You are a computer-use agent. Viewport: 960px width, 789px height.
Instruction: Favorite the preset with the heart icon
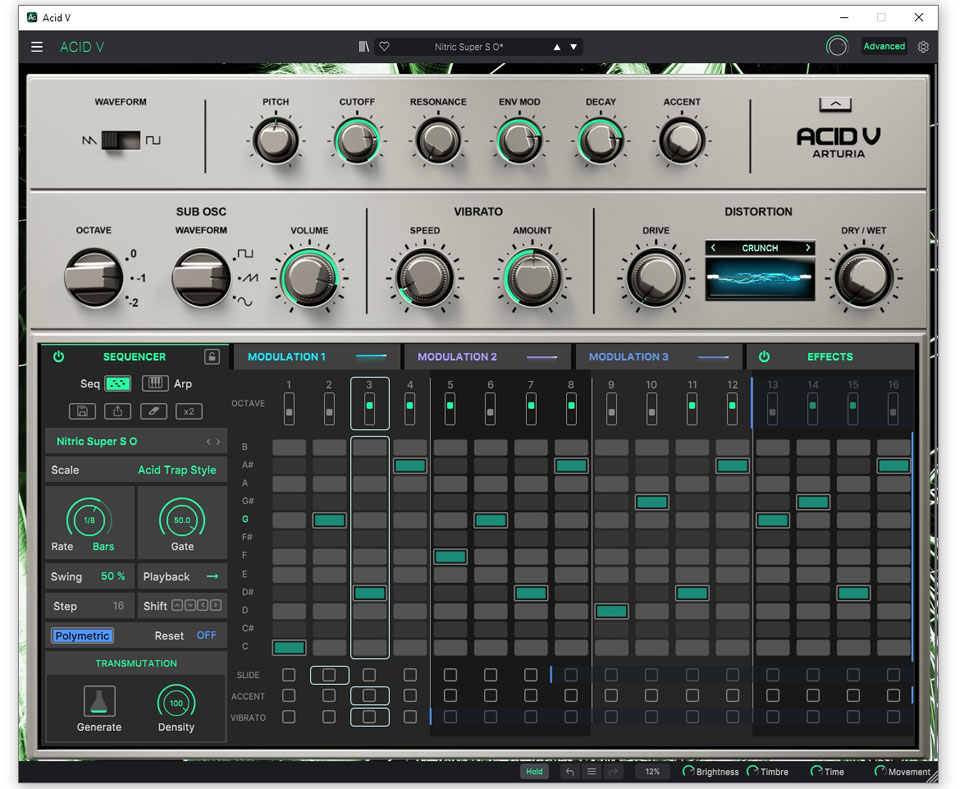pyautogui.click(x=384, y=47)
